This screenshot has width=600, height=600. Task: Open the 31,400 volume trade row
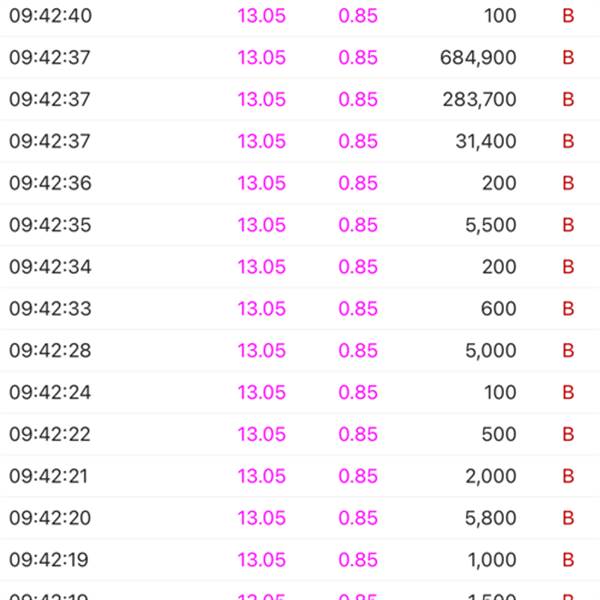(x=300, y=141)
